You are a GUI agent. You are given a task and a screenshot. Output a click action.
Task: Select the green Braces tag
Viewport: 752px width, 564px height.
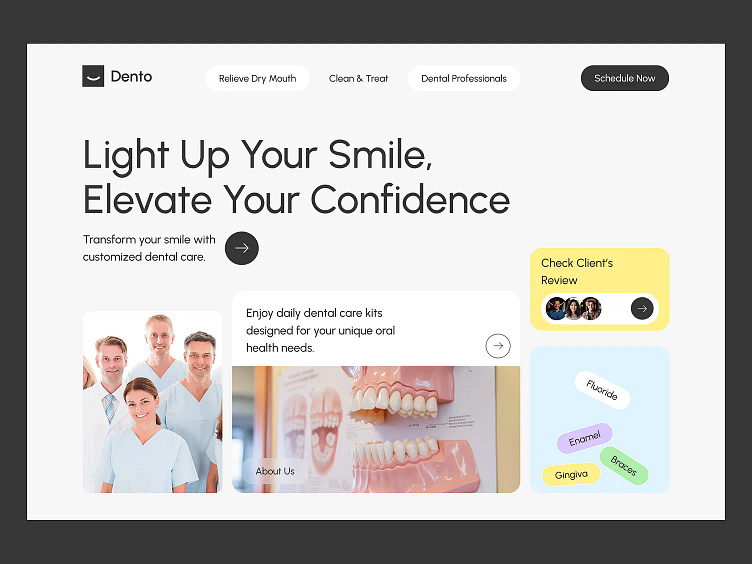[x=624, y=466]
